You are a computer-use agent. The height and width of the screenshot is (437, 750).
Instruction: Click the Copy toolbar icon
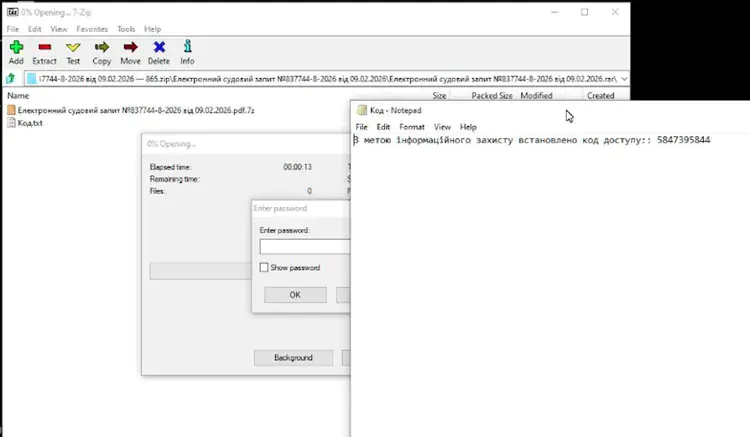tap(102, 52)
